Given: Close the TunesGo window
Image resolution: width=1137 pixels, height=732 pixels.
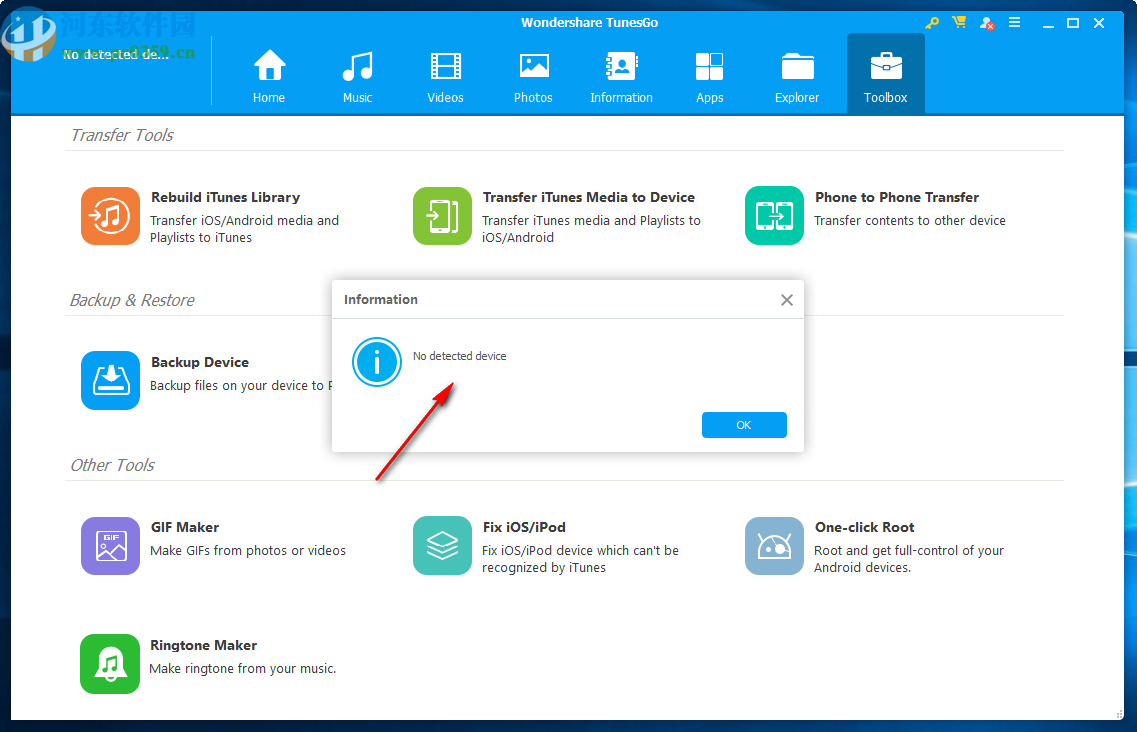Looking at the screenshot, I should click(1099, 23).
